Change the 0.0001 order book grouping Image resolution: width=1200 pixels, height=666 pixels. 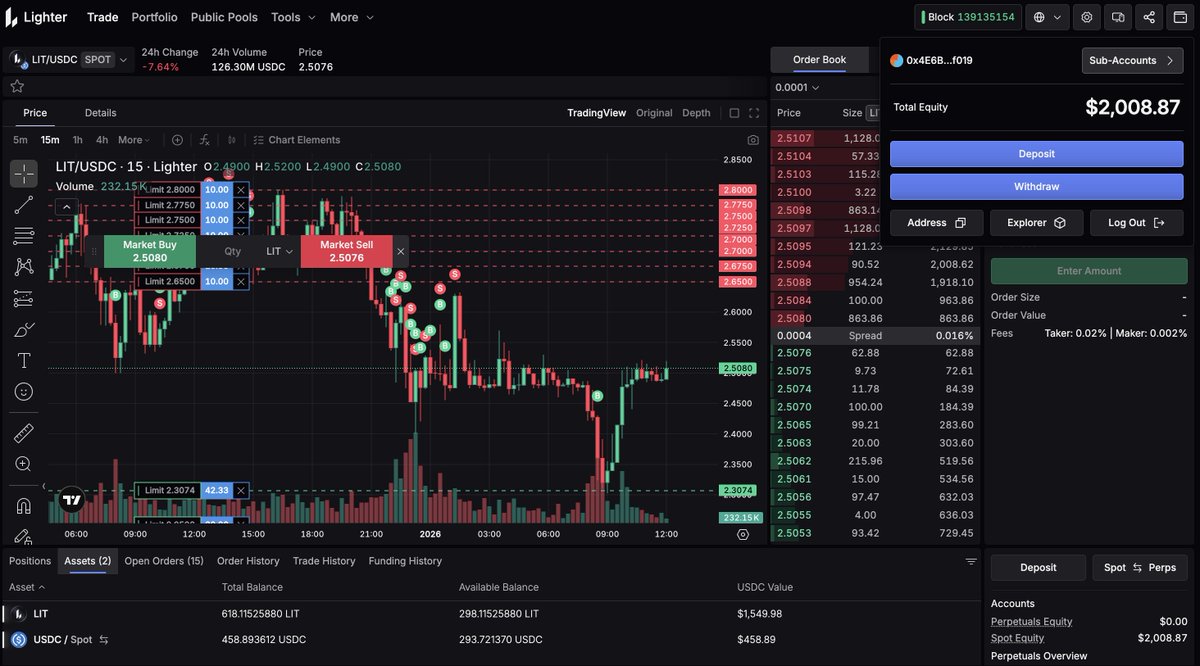pyautogui.click(x=799, y=87)
